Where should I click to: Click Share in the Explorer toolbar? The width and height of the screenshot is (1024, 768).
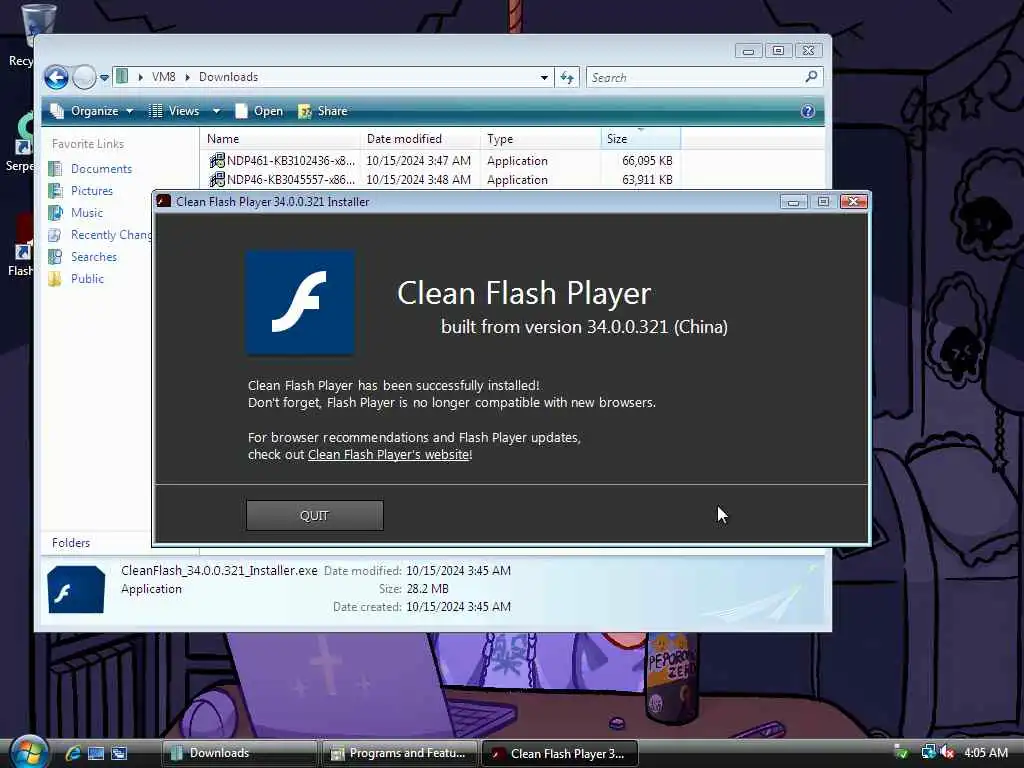(323, 111)
